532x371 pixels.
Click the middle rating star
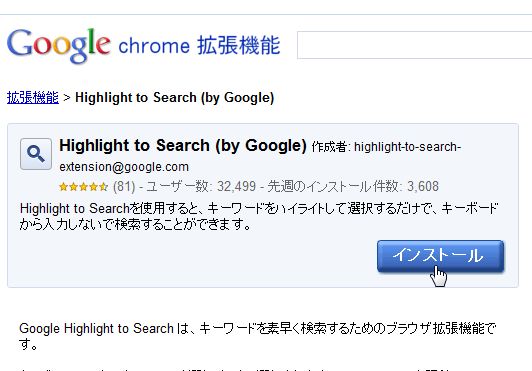[83, 186]
